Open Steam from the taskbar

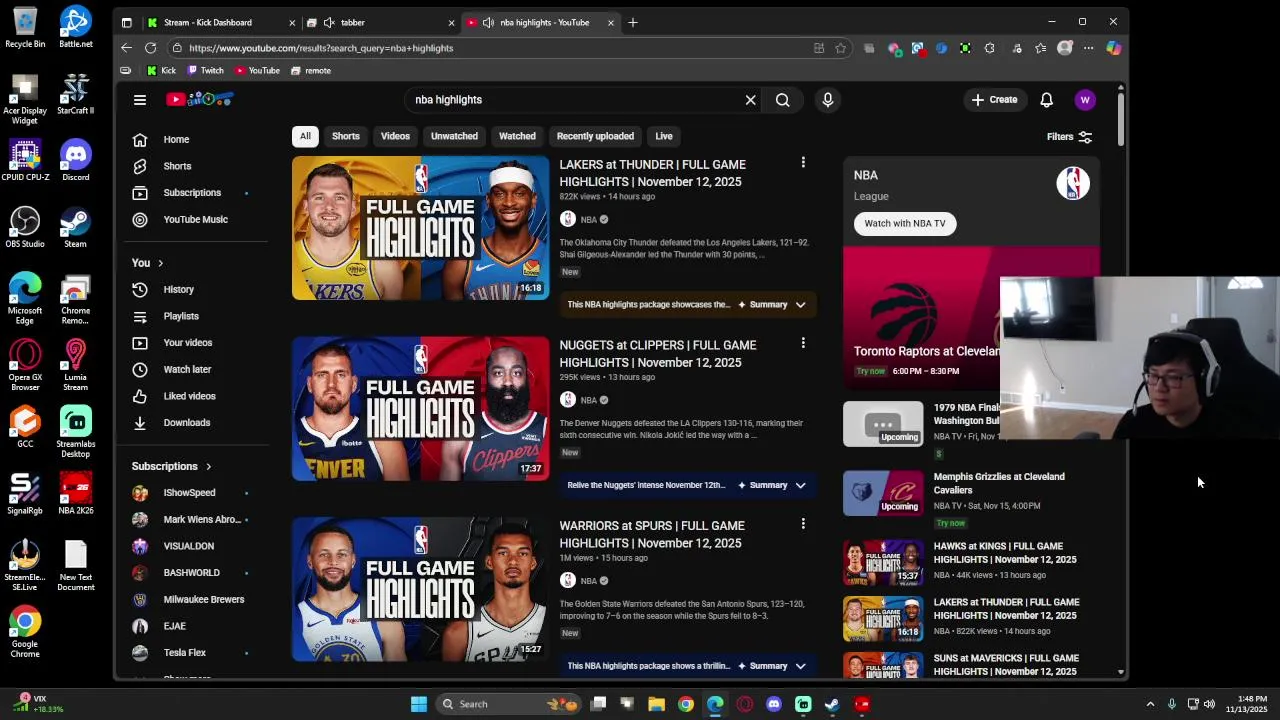(x=832, y=704)
